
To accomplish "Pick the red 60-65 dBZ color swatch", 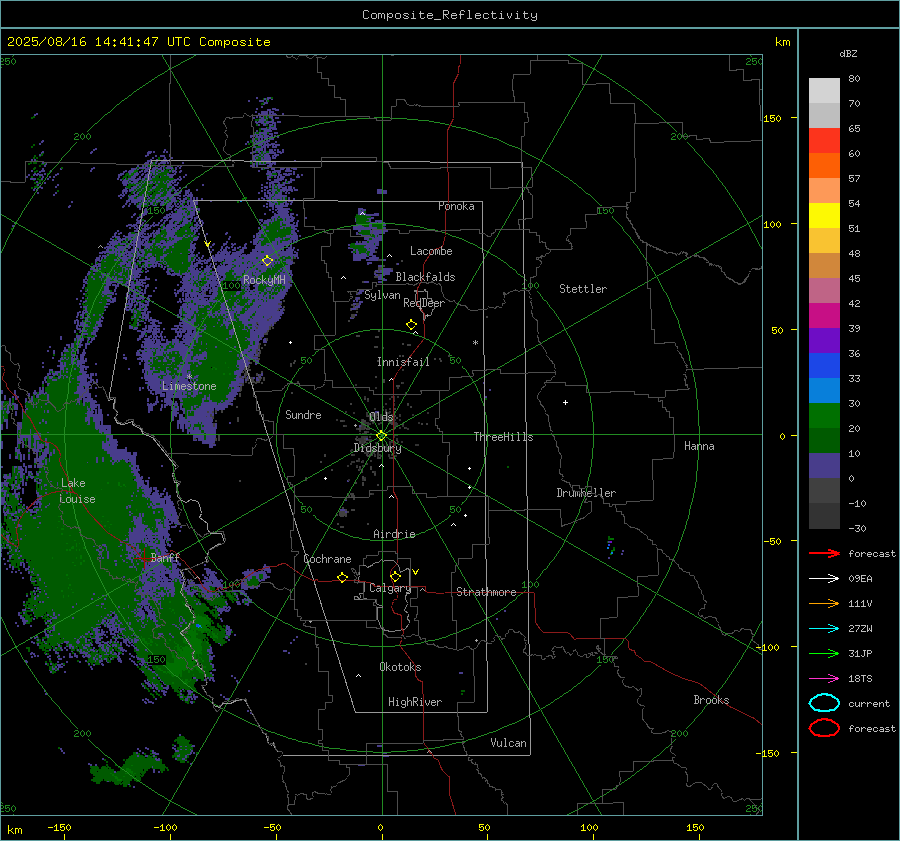I will (x=824, y=141).
